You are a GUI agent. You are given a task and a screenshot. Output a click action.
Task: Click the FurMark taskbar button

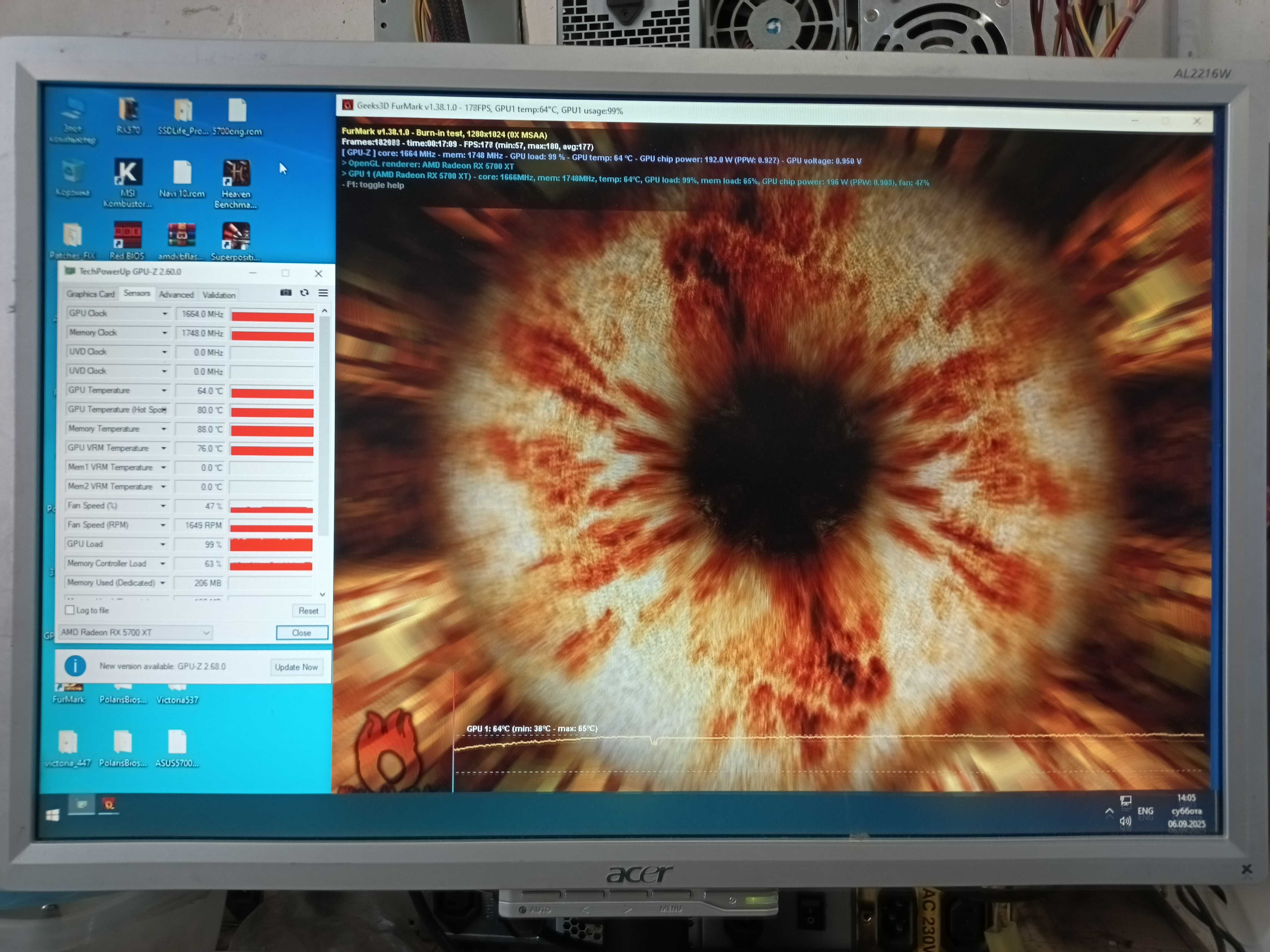click(x=108, y=804)
